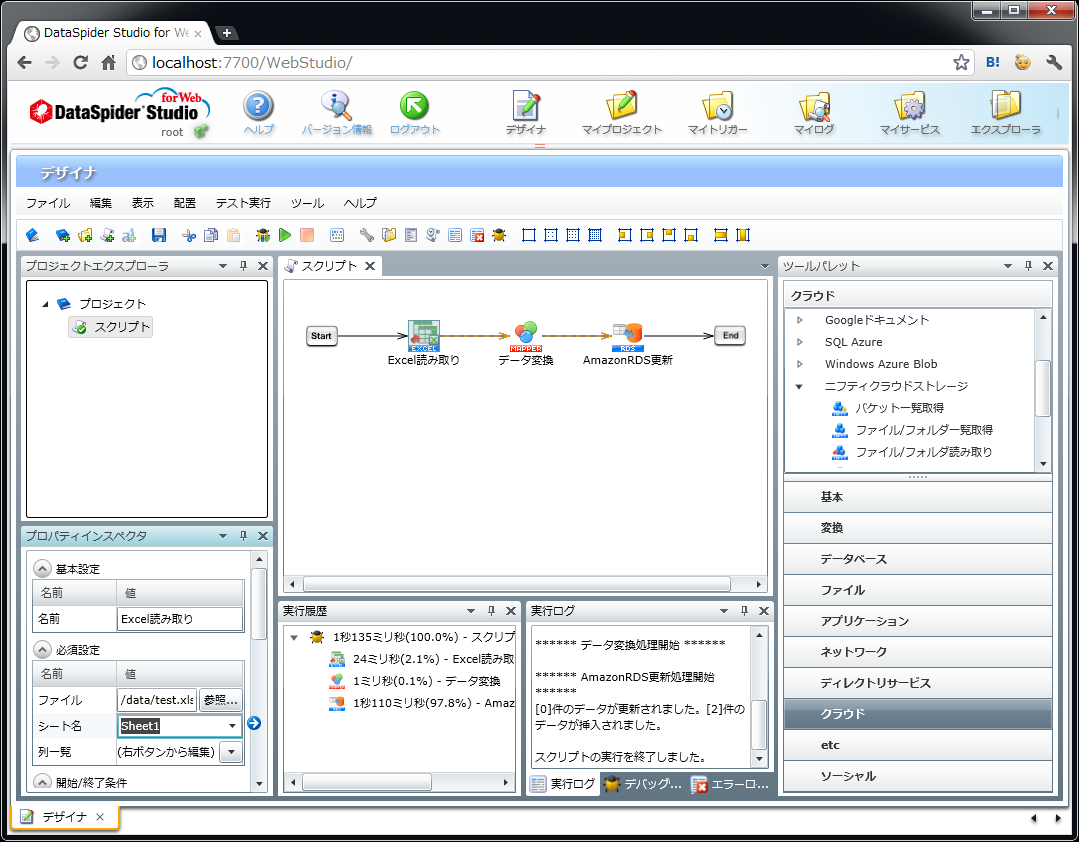Toggle auto-hide pin on 実行履歴 panel
The height and width of the screenshot is (842, 1079).
(x=489, y=610)
